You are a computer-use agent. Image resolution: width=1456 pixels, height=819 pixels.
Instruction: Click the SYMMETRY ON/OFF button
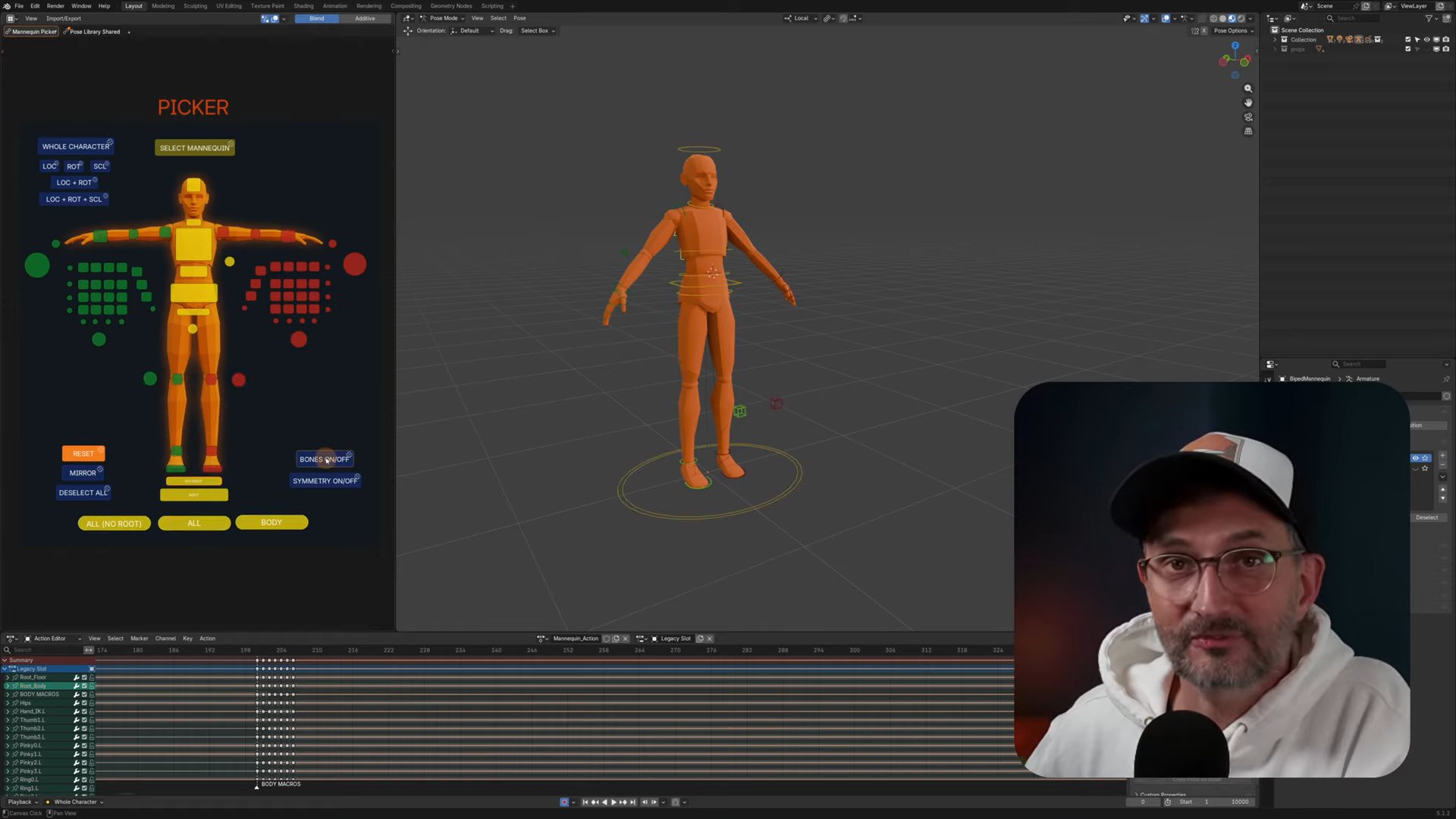click(325, 481)
